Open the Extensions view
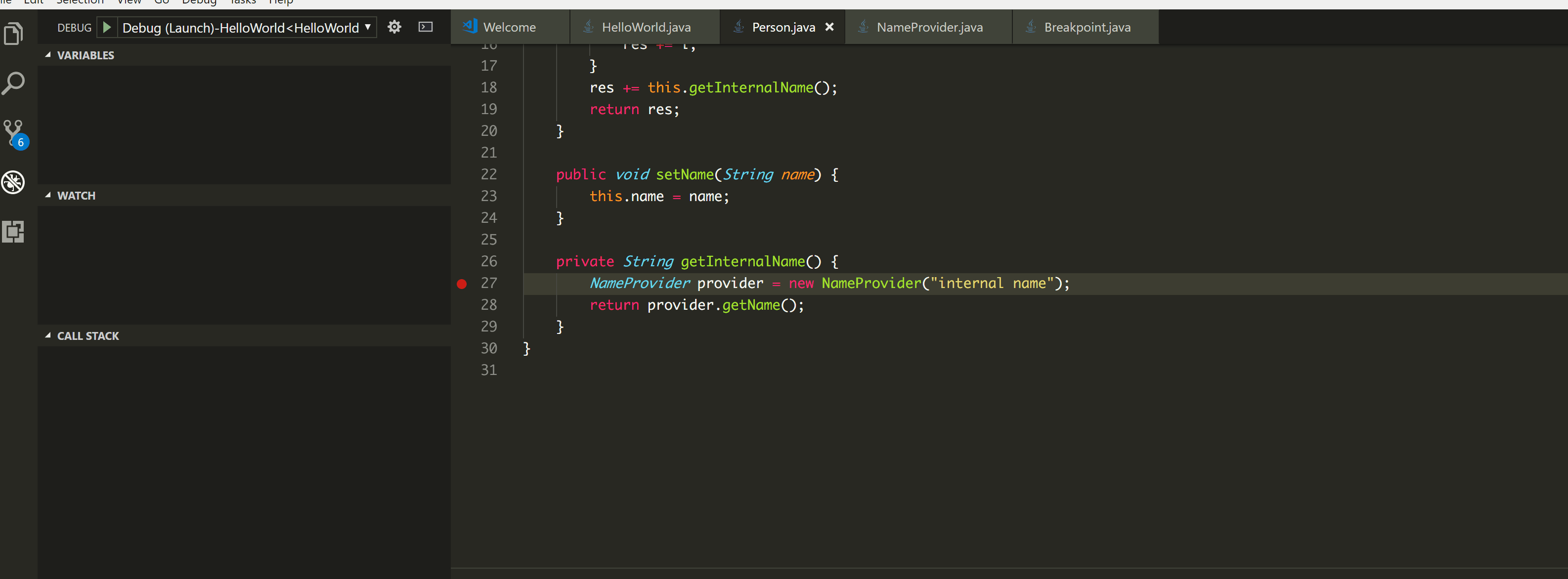This screenshot has width=1568, height=579. tap(13, 231)
